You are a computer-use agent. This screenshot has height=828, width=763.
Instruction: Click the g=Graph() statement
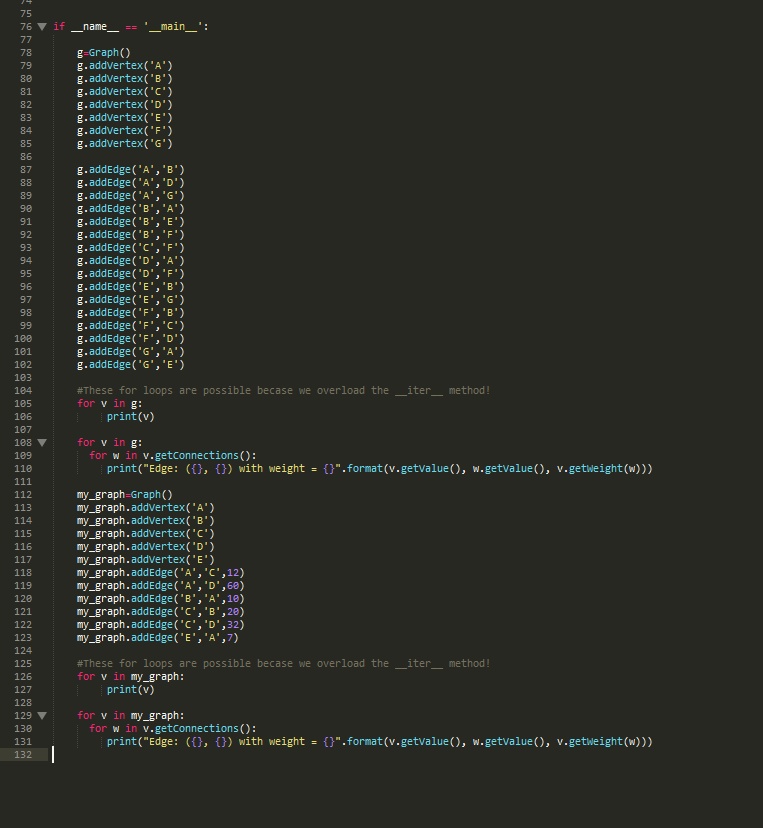point(103,53)
